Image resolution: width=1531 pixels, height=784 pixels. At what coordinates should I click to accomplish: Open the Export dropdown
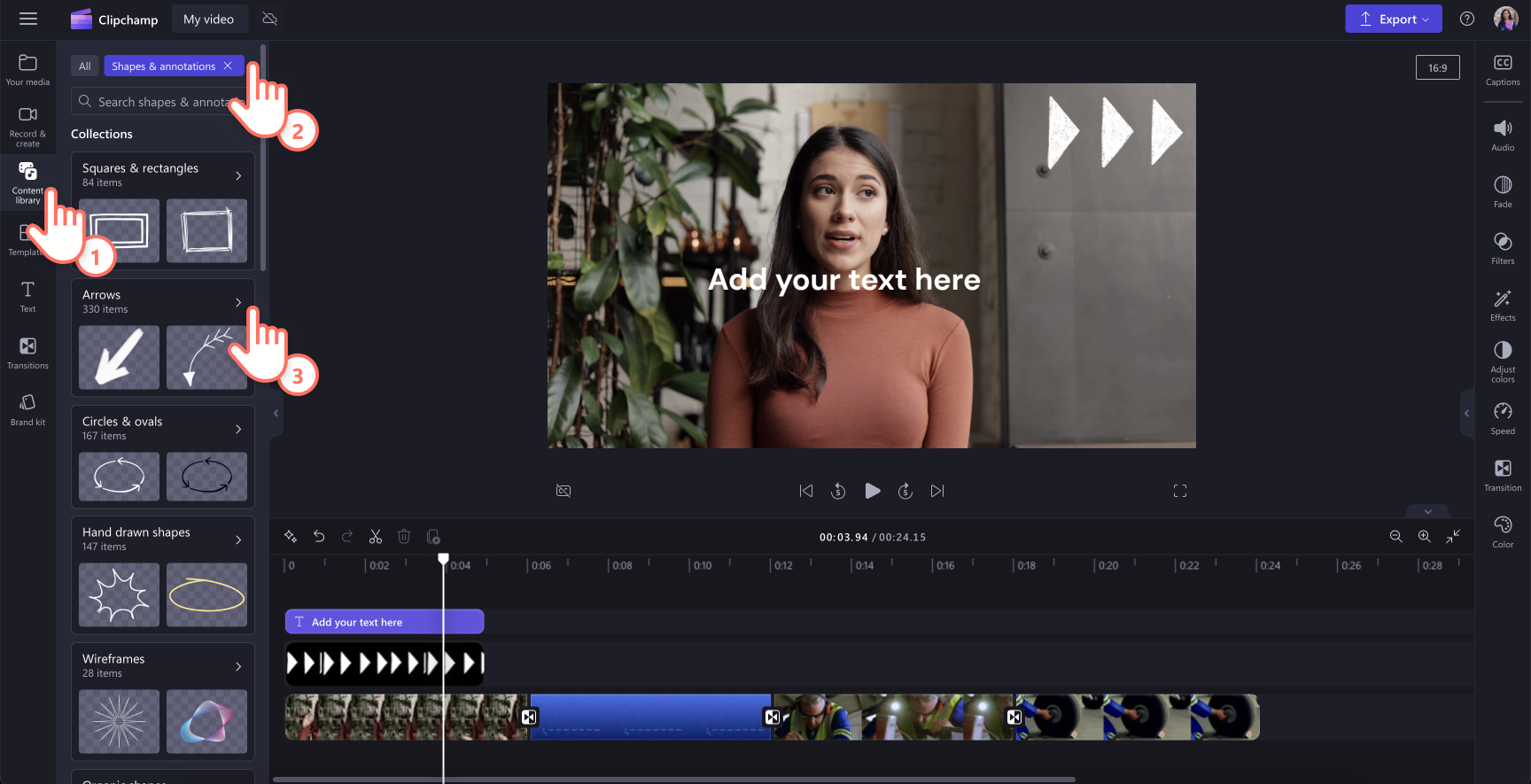click(x=1393, y=19)
